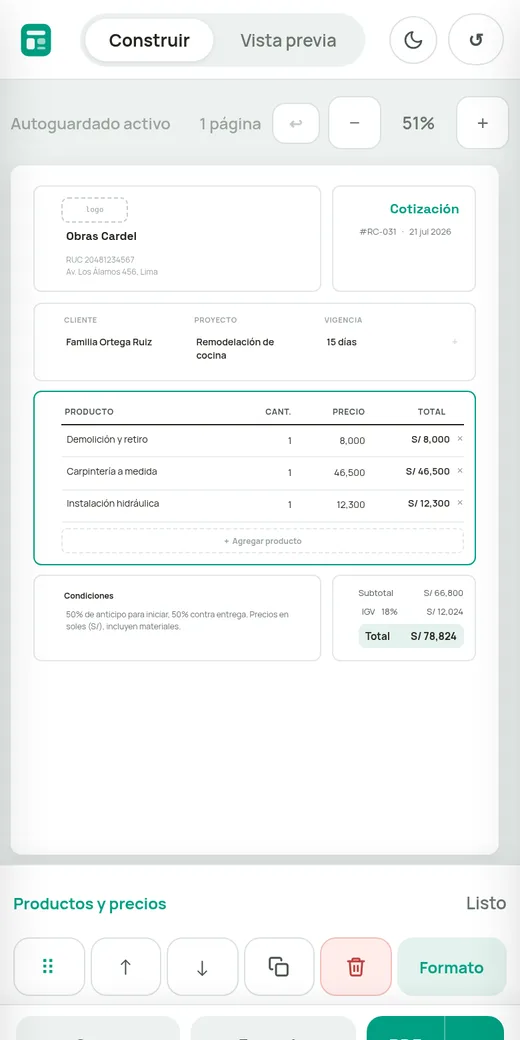Click the IGV 18% label
520x1040 pixels.
click(379, 612)
